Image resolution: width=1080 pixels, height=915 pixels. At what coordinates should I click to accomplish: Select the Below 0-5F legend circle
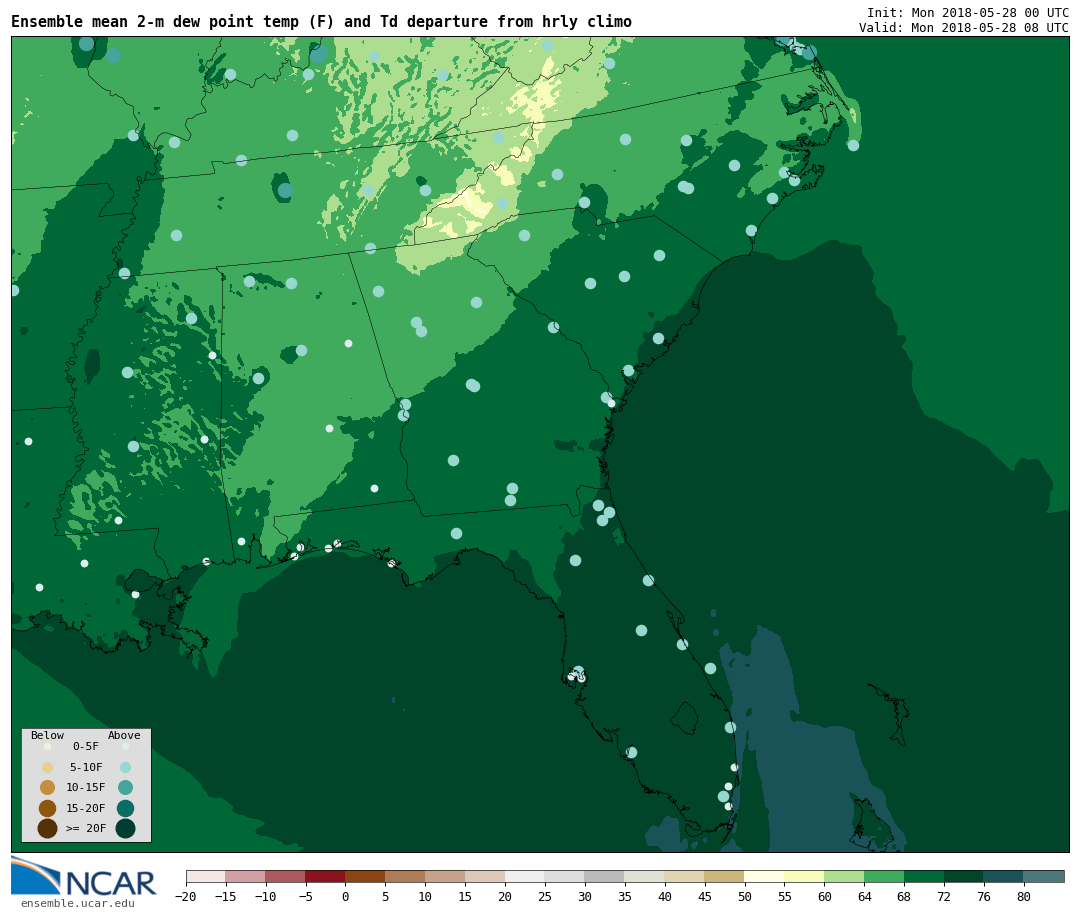coord(48,746)
